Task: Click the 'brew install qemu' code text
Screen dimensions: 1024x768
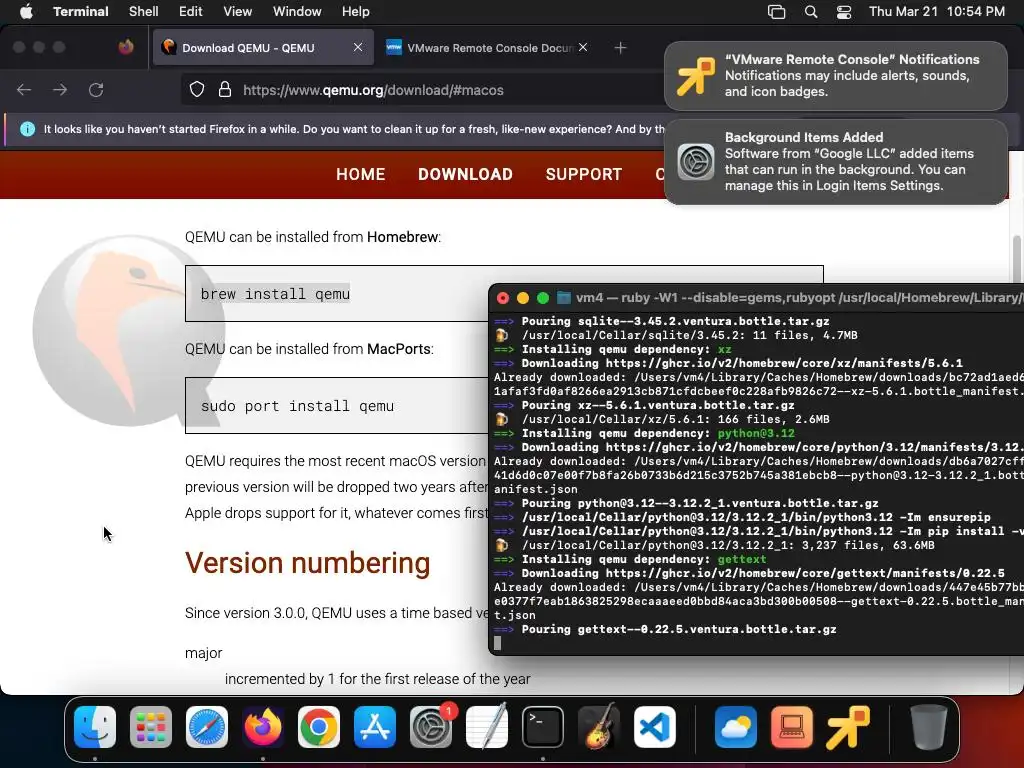Action: (x=275, y=294)
